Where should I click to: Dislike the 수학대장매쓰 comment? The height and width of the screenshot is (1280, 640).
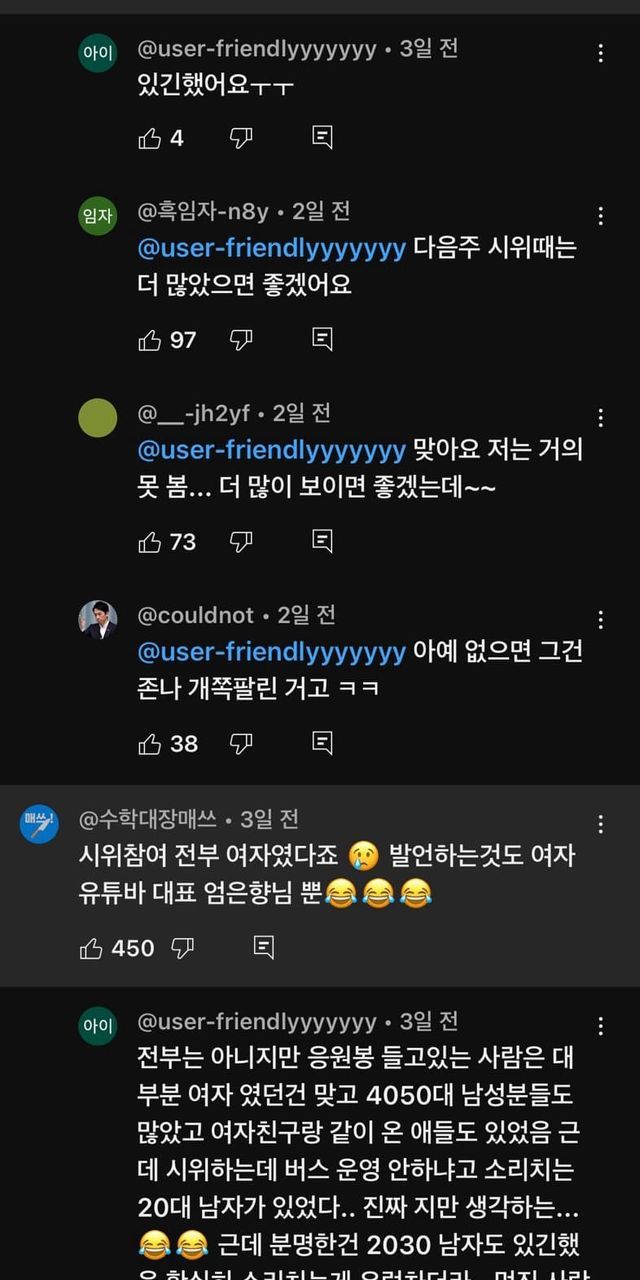[x=183, y=948]
